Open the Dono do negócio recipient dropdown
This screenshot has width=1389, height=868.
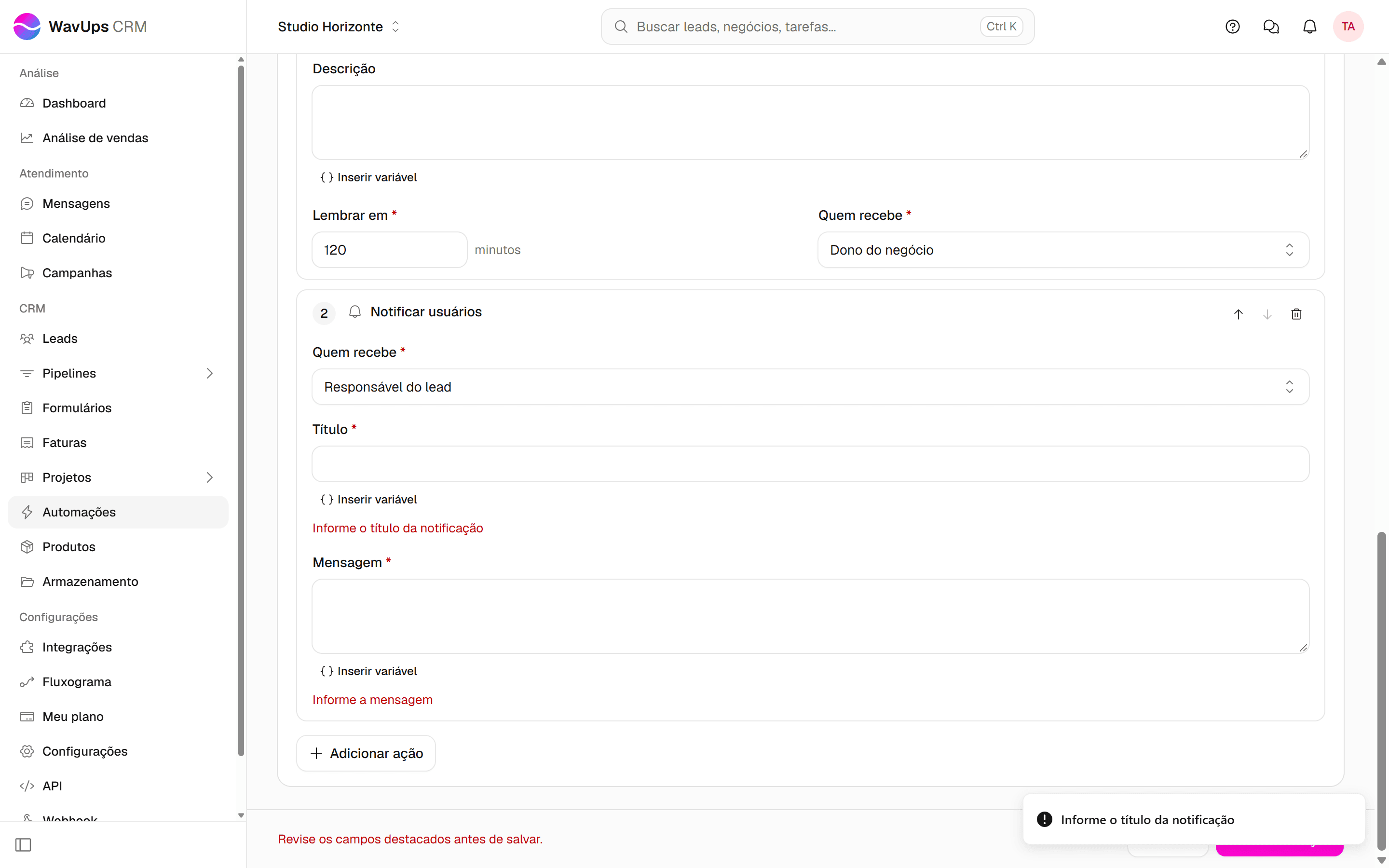pyautogui.click(x=1063, y=250)
